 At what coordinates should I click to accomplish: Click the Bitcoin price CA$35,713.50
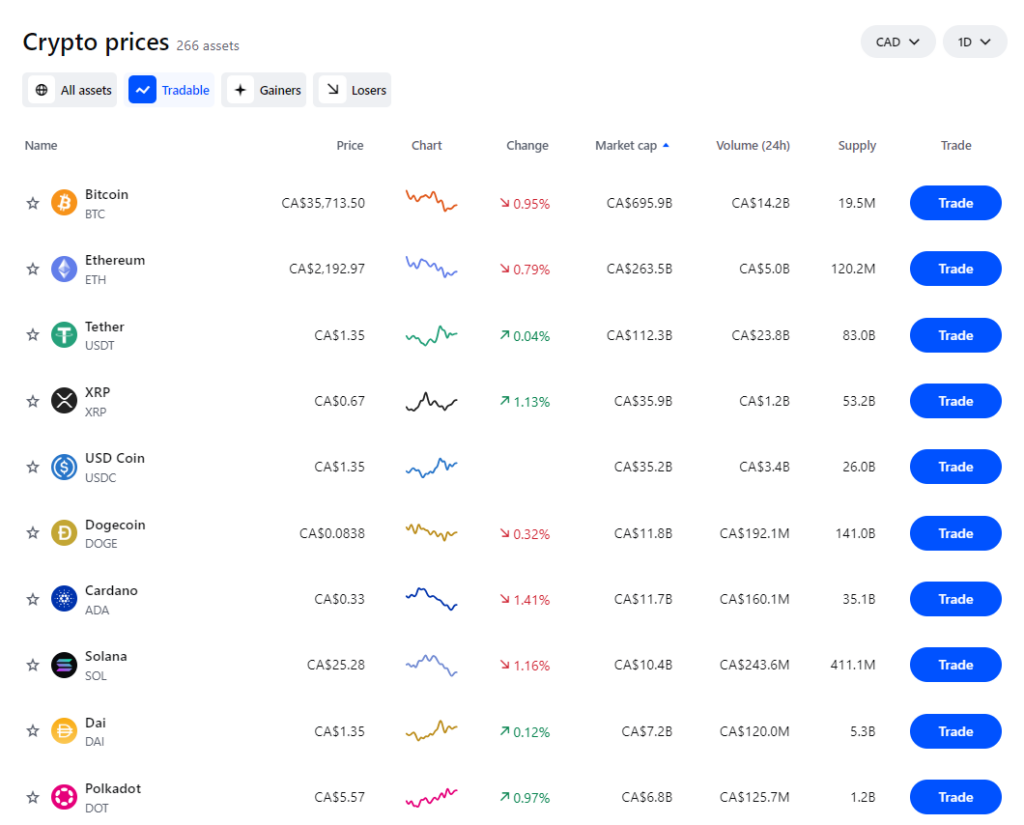point(323,203)
